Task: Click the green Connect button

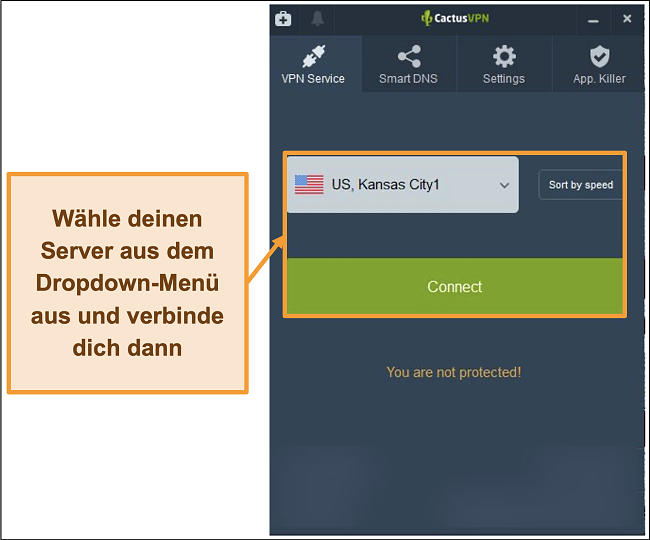Action: tap(455, 286)
